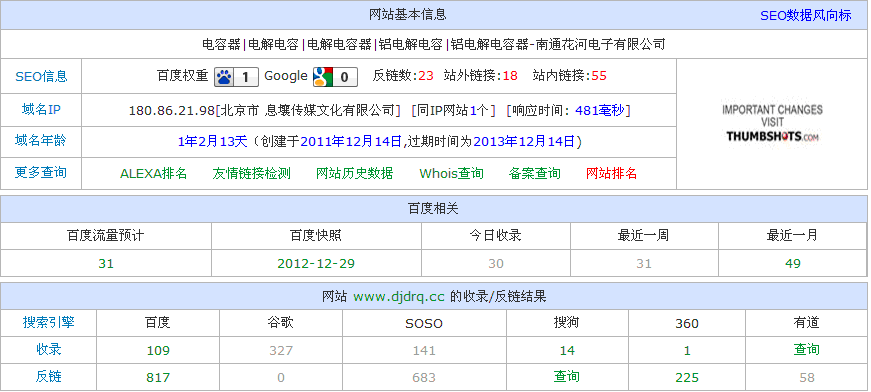871x392 pixels.
Task: Open the THUMBSHOTS.com website thumbnail
Action: click(x=772, y=123)
